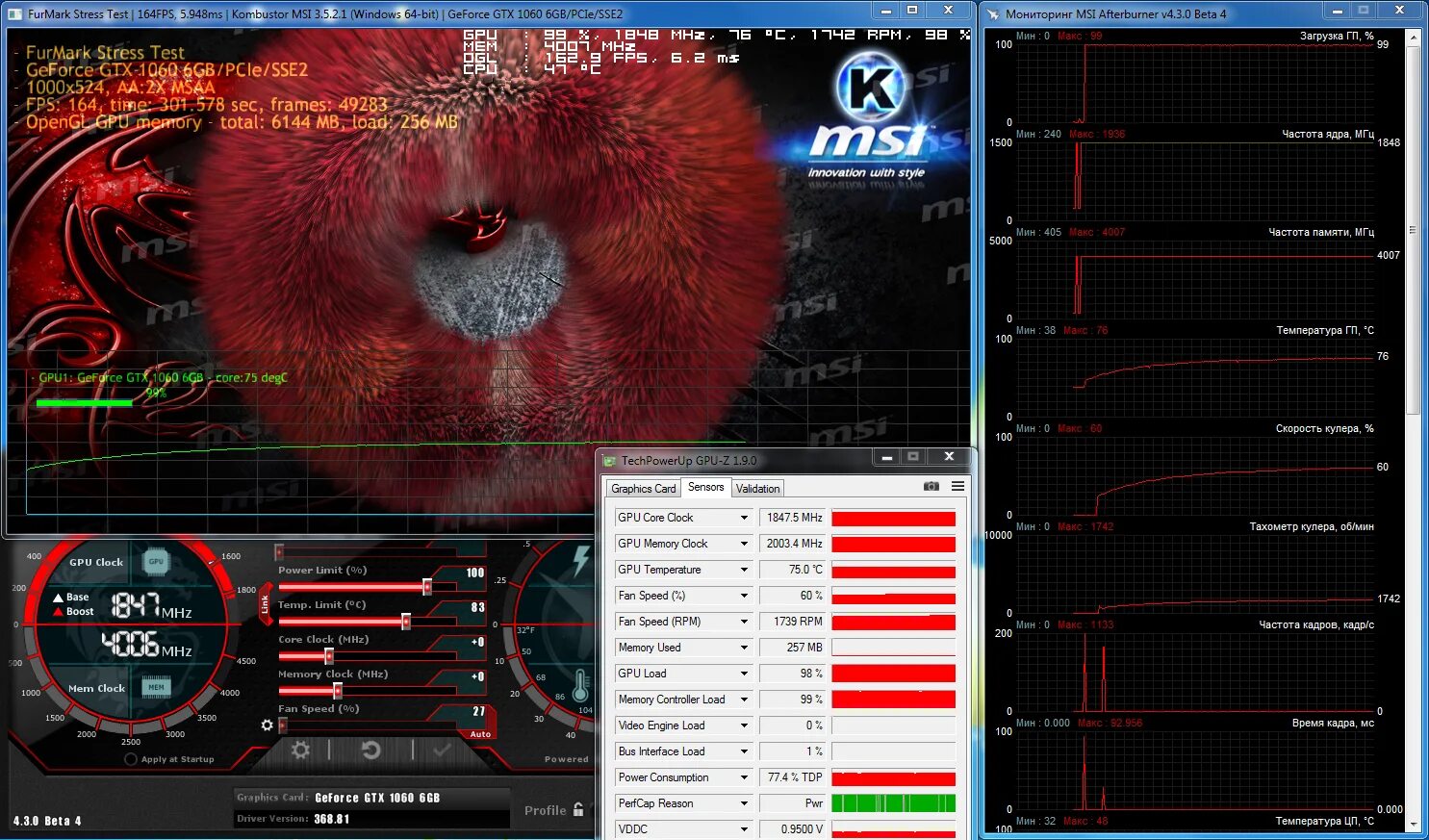This screenshot has width=1429, height=840.
Task: Expand the Power Consumption sensor dropdown
Action: click(x=744, y=777)
